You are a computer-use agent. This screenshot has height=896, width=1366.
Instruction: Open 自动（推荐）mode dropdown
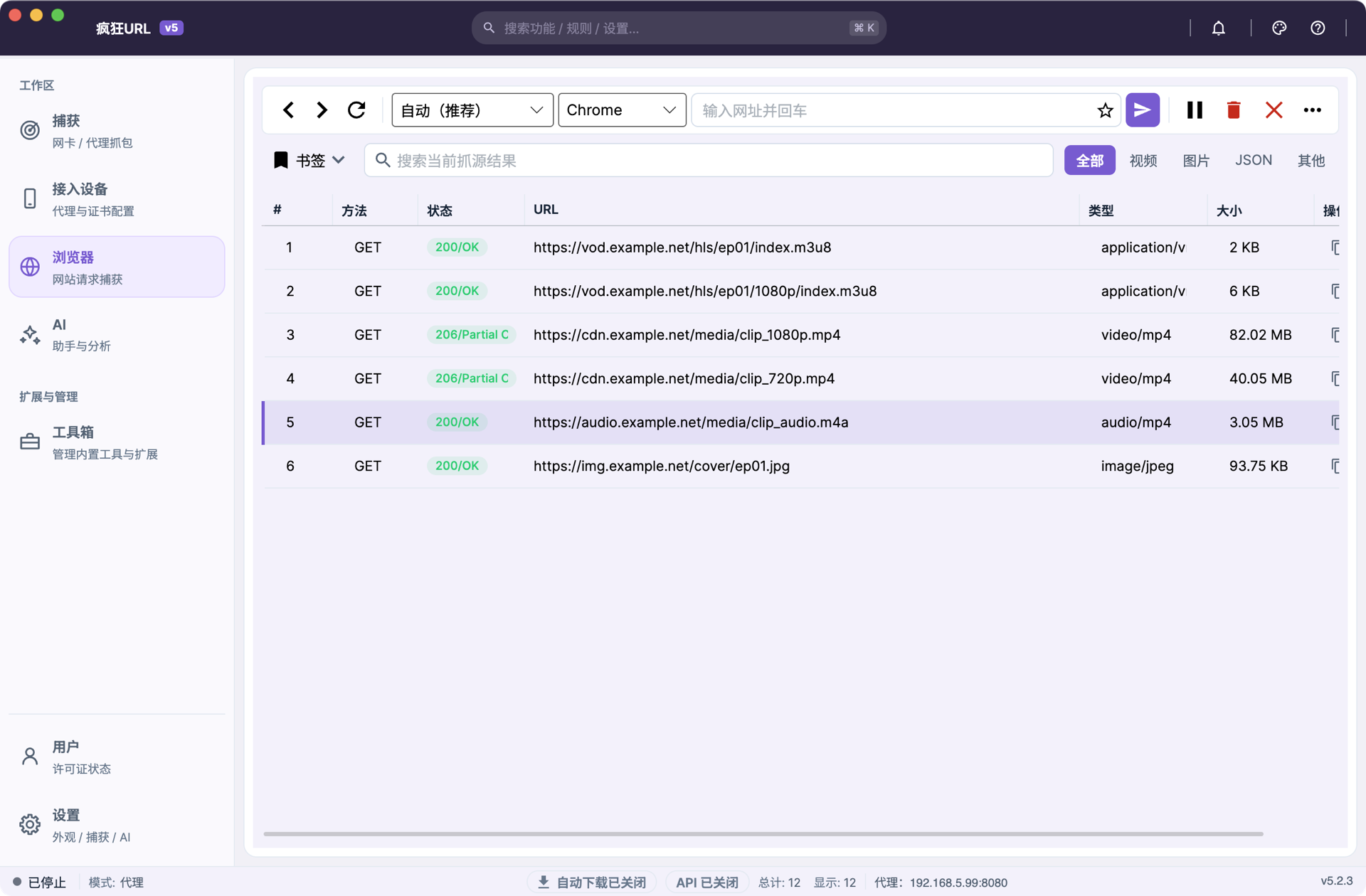[472, 110]
